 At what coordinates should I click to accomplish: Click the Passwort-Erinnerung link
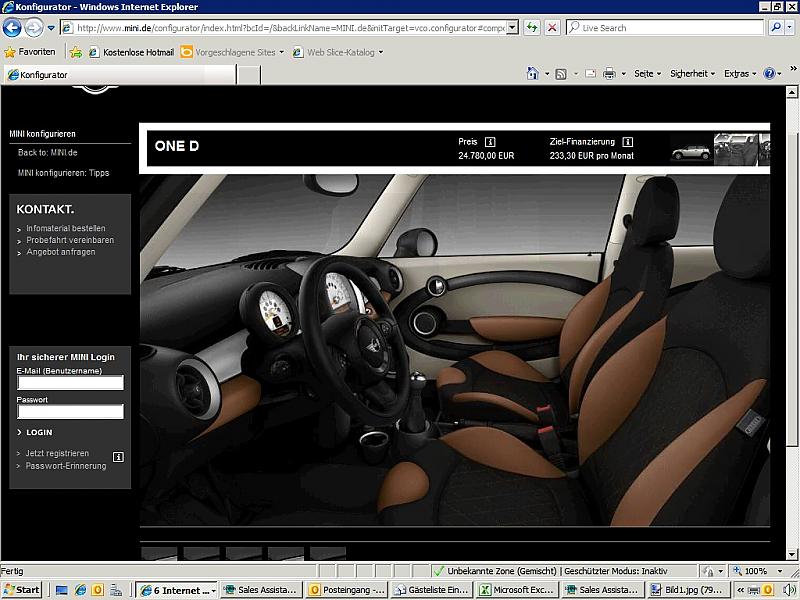66,466
